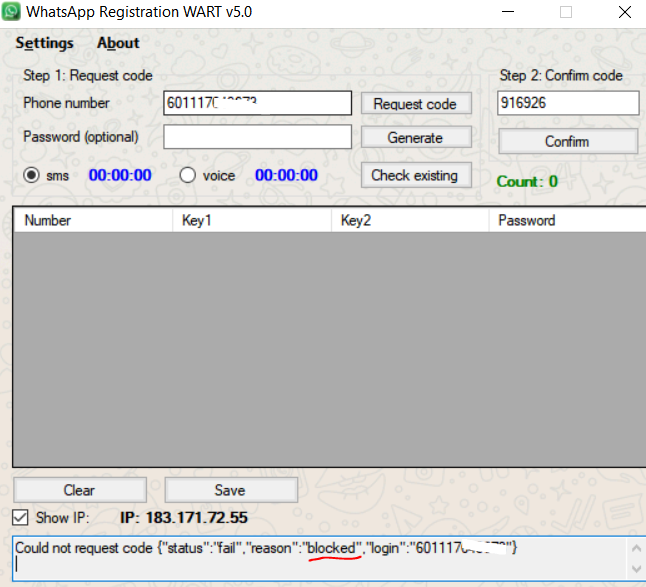Viewport: 646px width, 587px height.
Task: Click the Phone number input field
Action: point(257,103)
